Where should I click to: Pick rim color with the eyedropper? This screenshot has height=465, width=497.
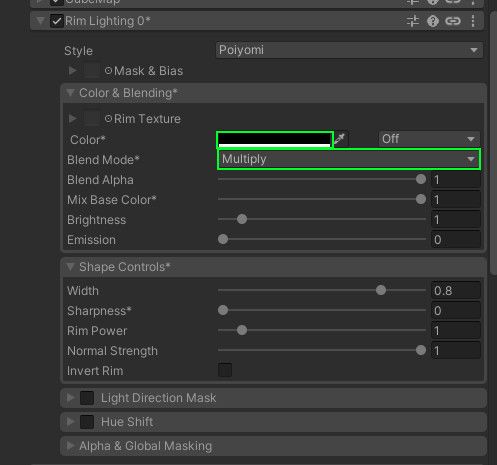340,139
